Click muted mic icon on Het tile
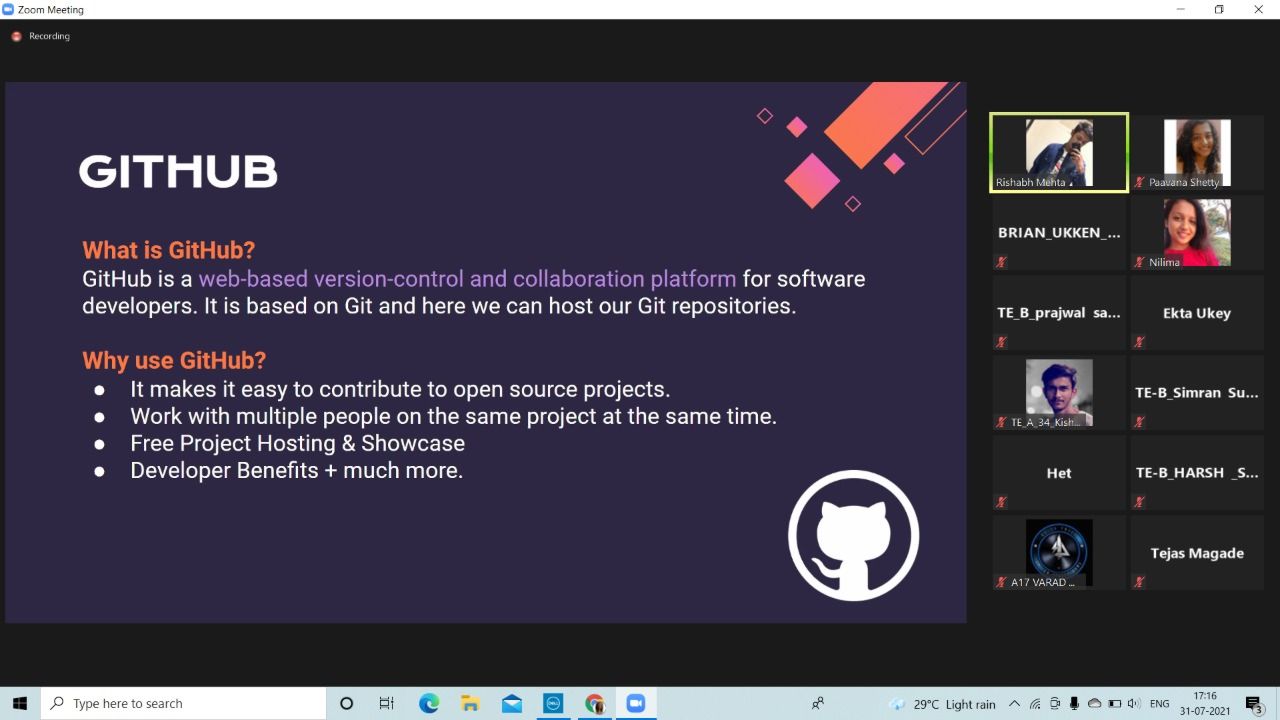This screenshot has height=720, width=1280. tap(1001, 502)
